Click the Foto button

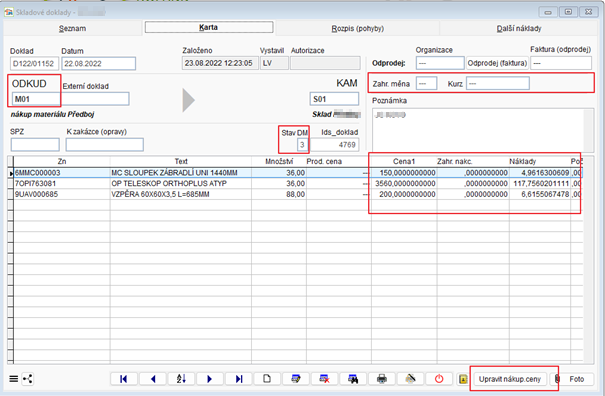click(576, 379)
